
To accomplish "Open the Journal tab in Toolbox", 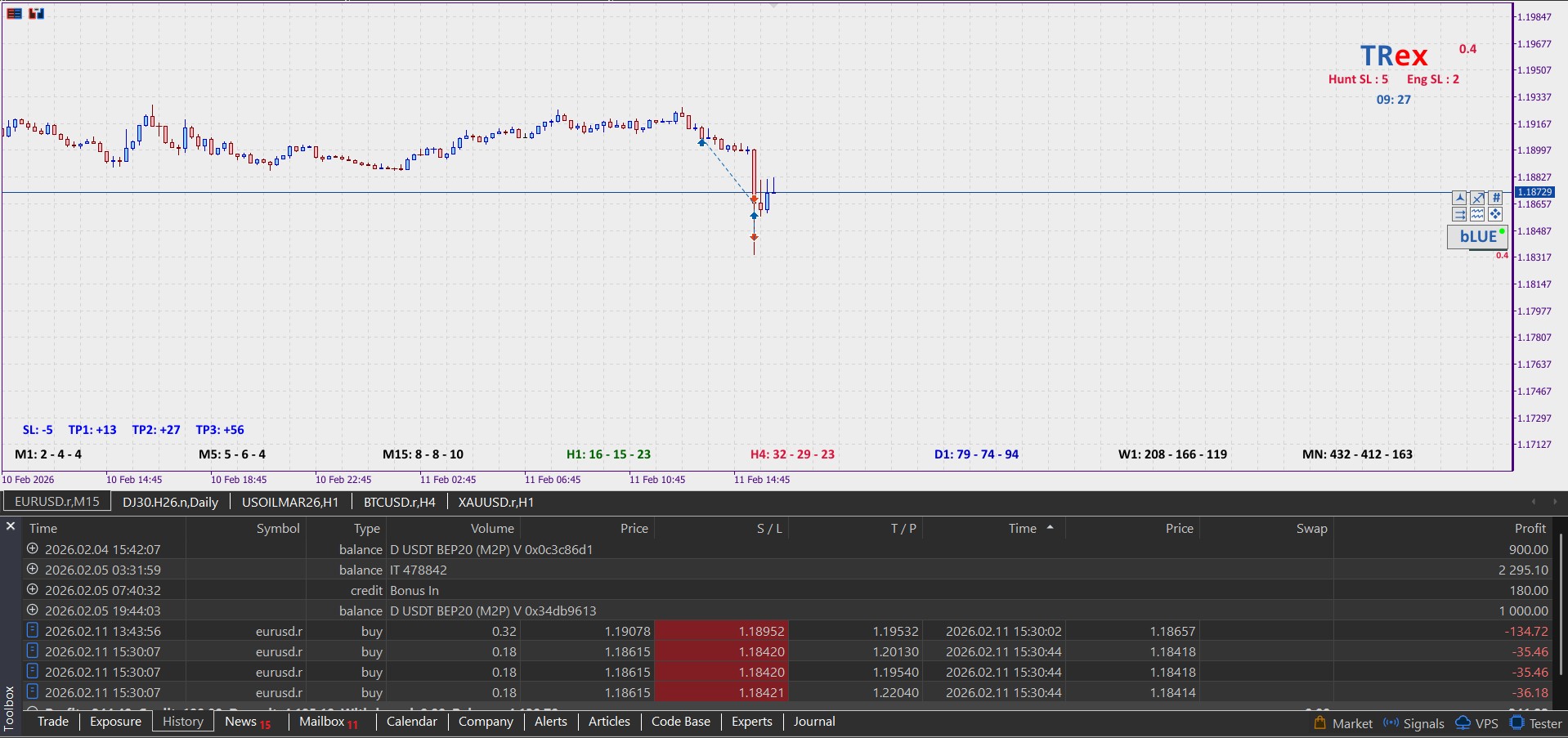I will [x=813, y=722].
